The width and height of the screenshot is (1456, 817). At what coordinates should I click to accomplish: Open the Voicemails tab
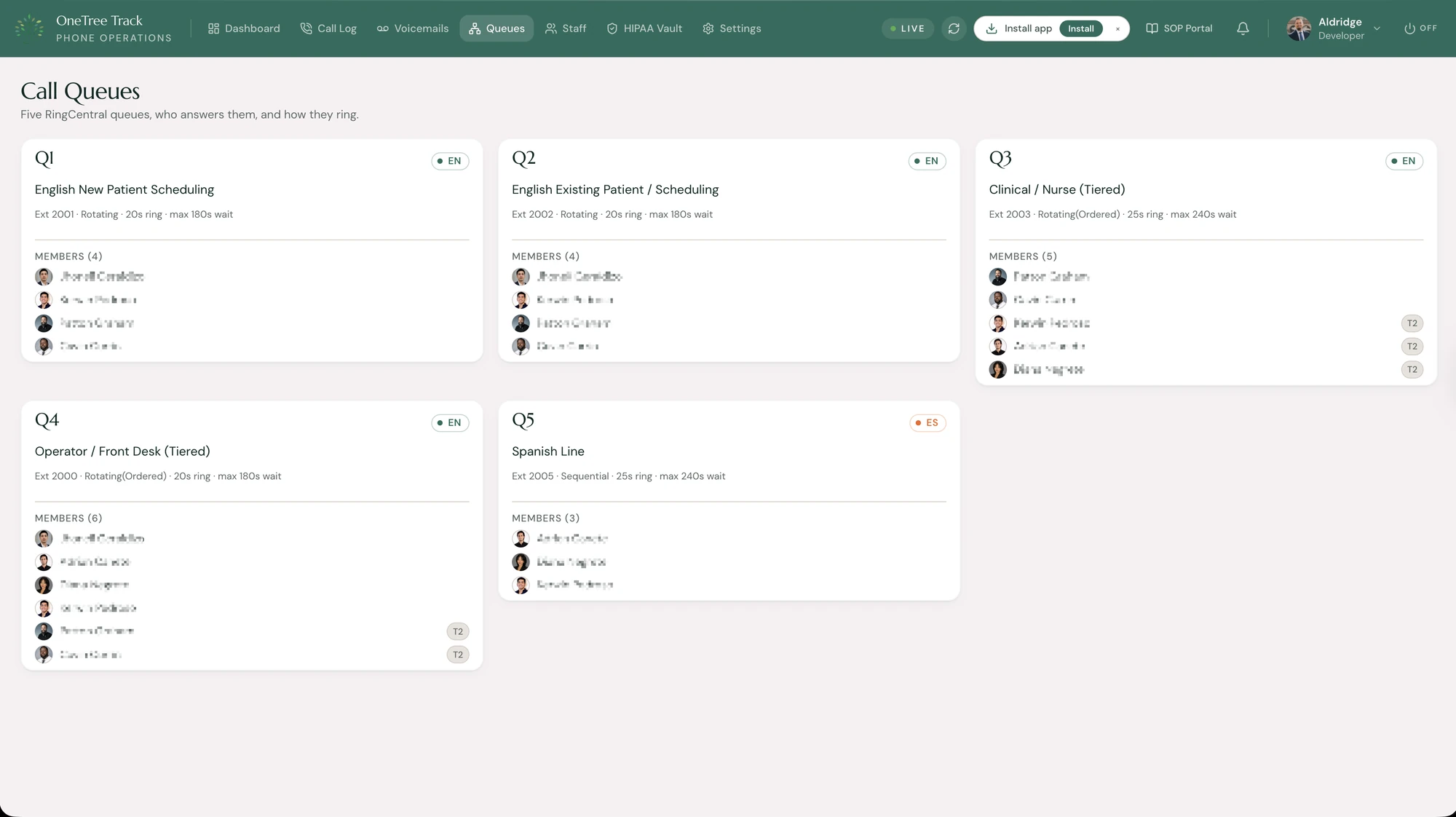413,28
